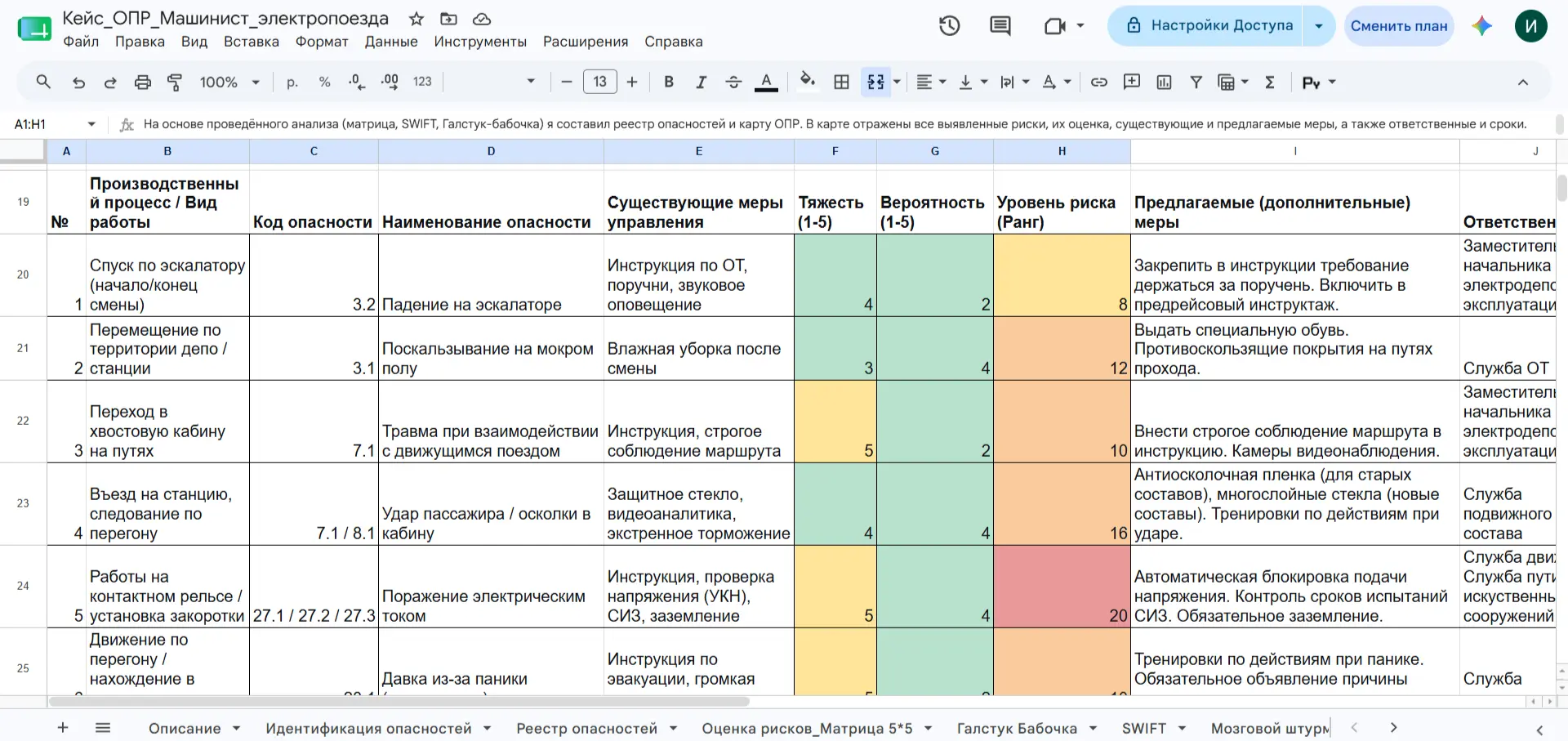Insert a comment from the toolbar
Viewport: 1568px width, 741px height.
[1132, 82]
